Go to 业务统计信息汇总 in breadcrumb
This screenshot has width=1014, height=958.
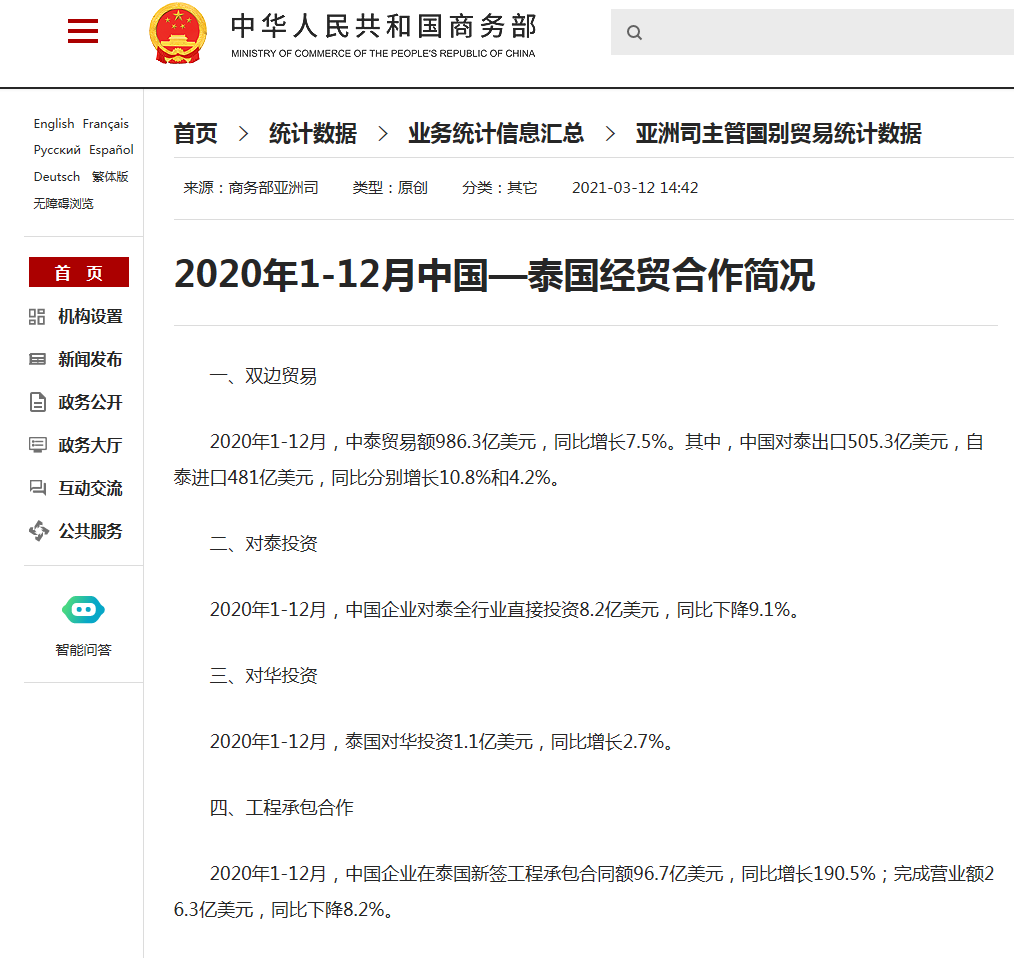point(496,134)
